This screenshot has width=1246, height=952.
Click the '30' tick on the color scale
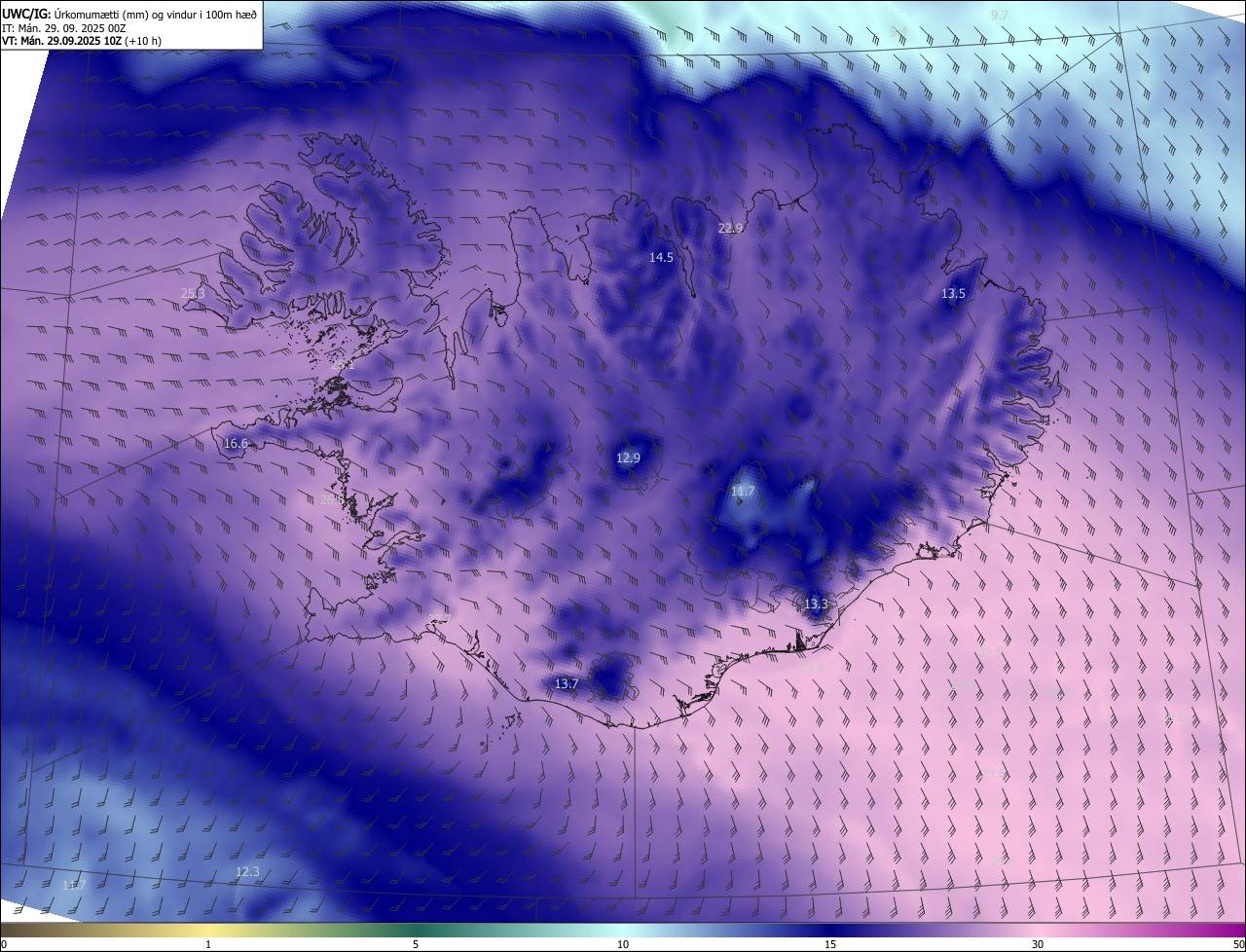tap(1038, 945)
